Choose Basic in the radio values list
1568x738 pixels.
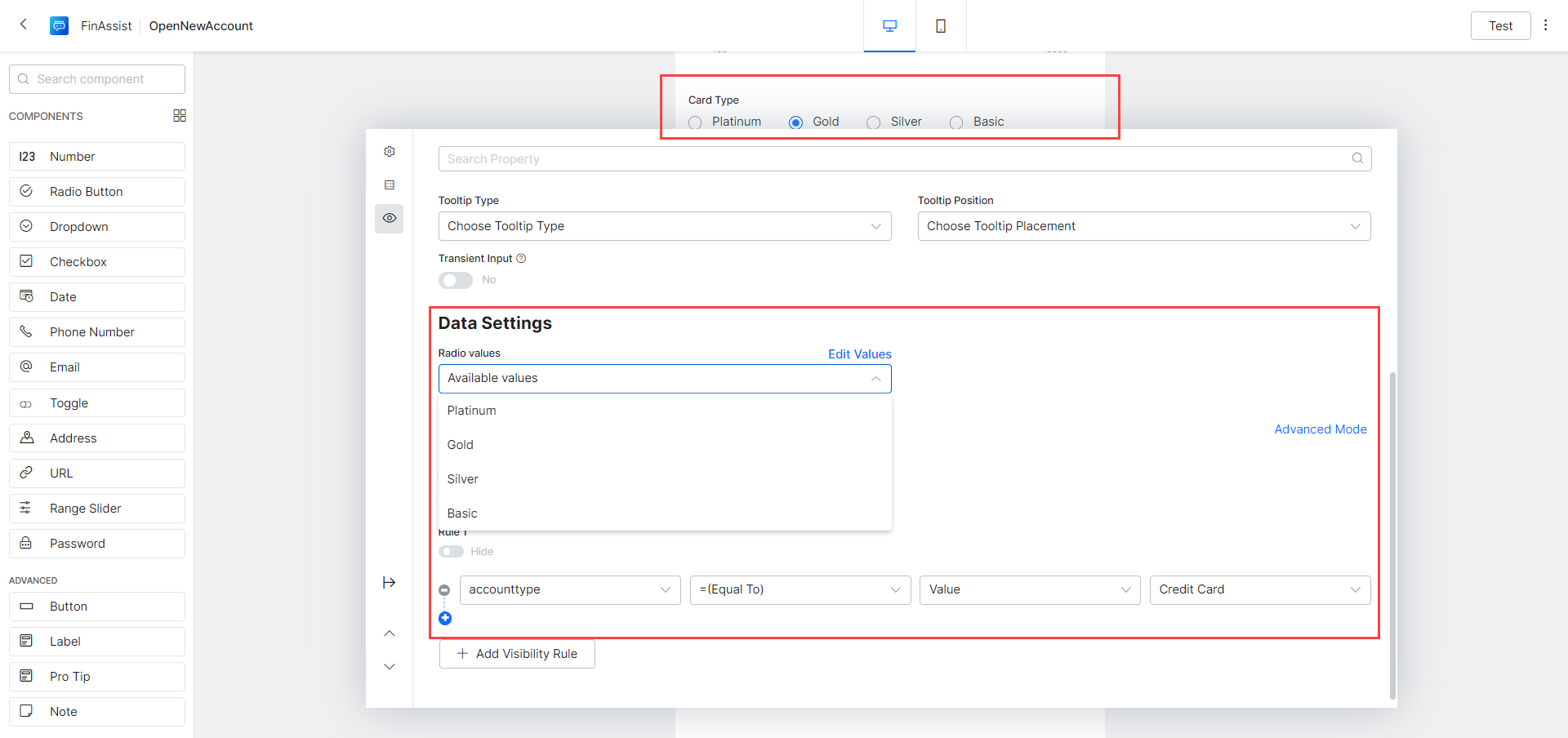tap(462, 513)
